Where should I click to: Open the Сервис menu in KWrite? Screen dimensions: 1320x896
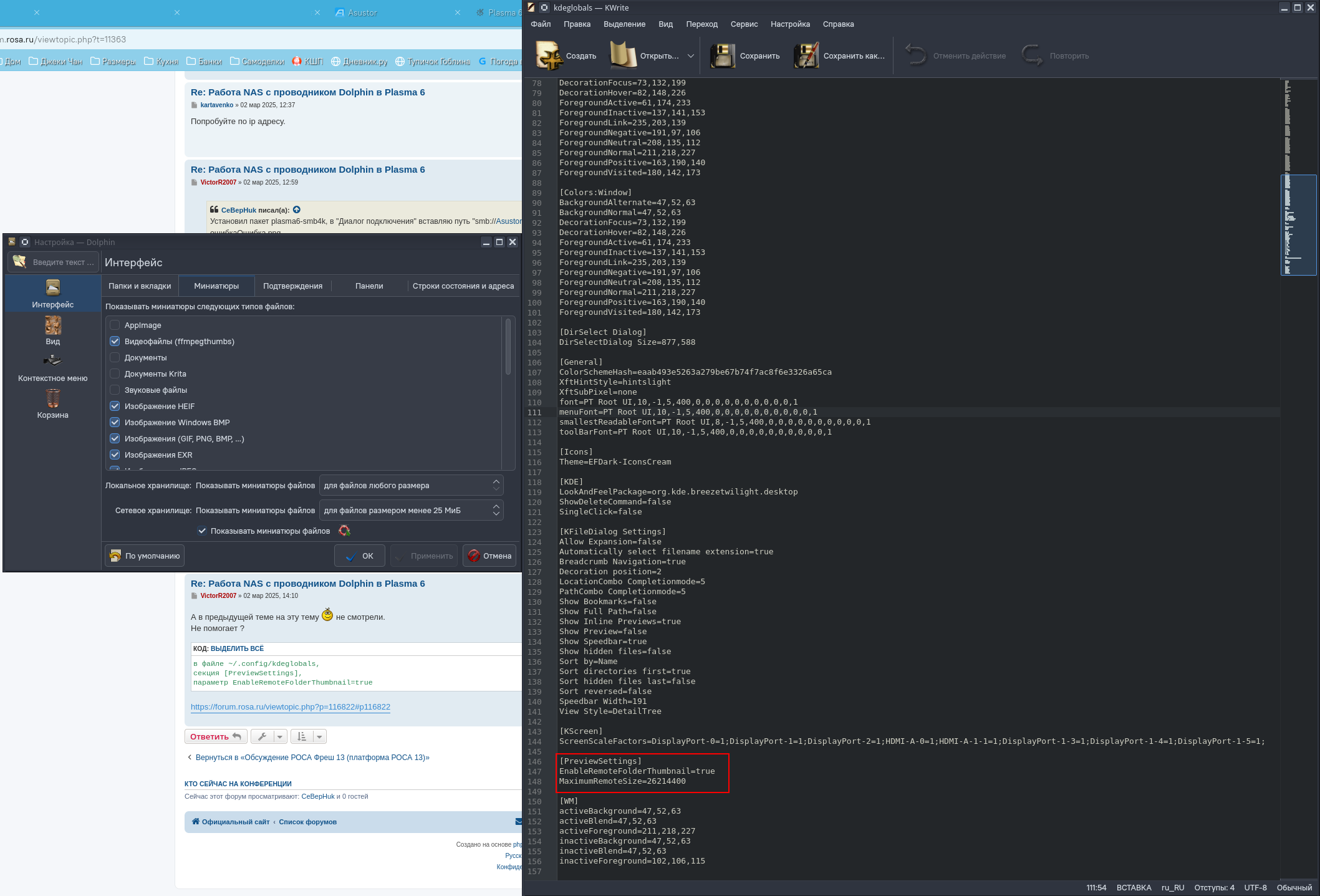tap(744, 24)
